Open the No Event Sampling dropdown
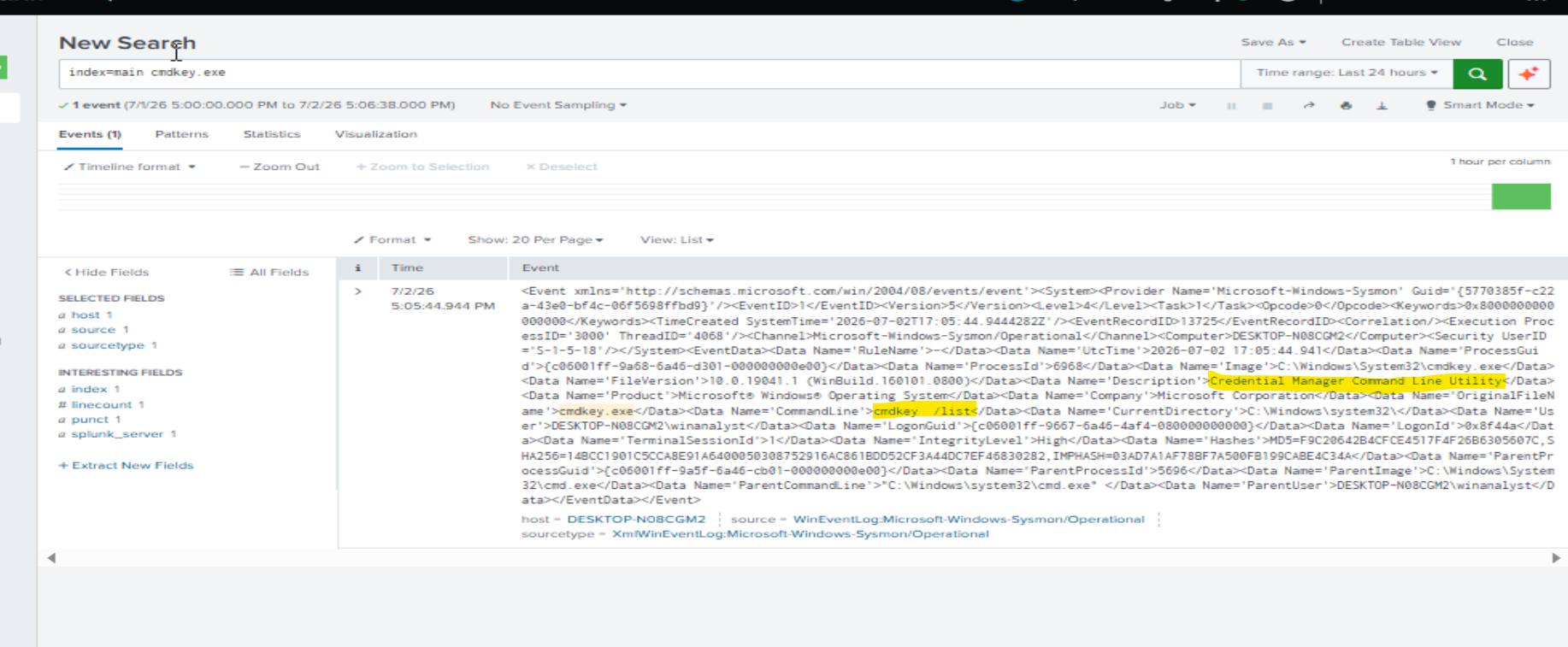The width and height of the screenshot is (1568, 647). click(558, 105)
